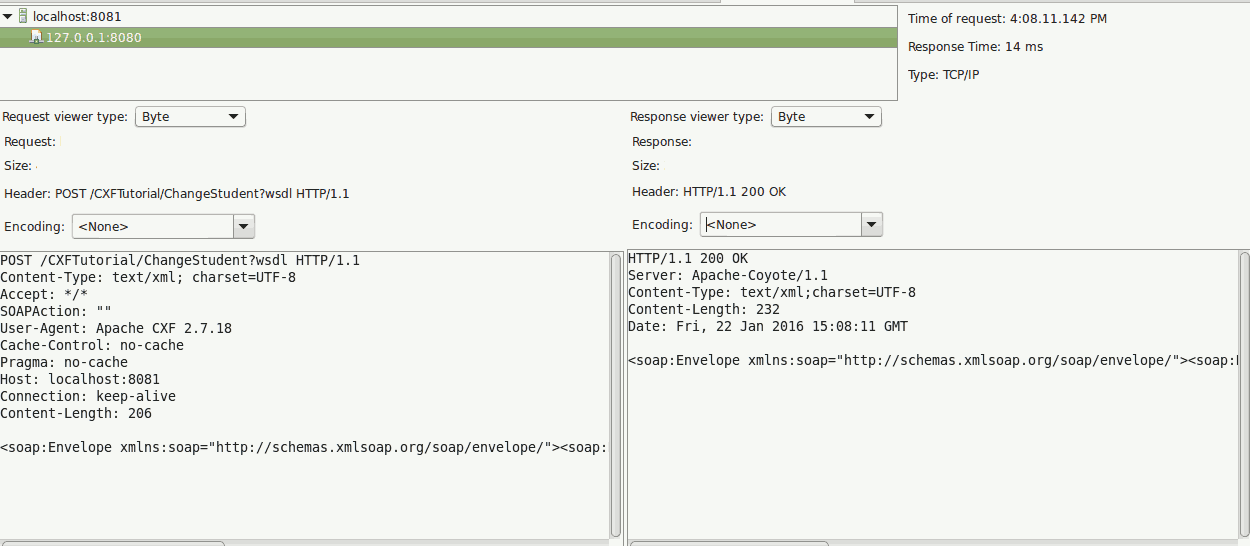Viewport: 1250px width, 546px height.
Task: Click the server icon beside localhost:8081
Action: point(22,16)
